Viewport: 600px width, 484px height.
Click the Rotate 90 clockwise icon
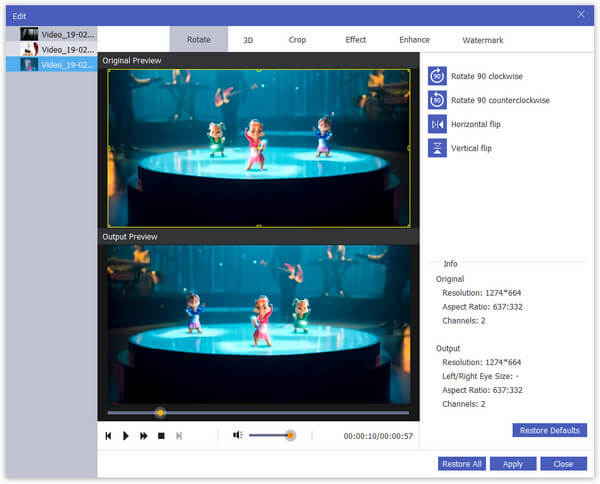437,76
